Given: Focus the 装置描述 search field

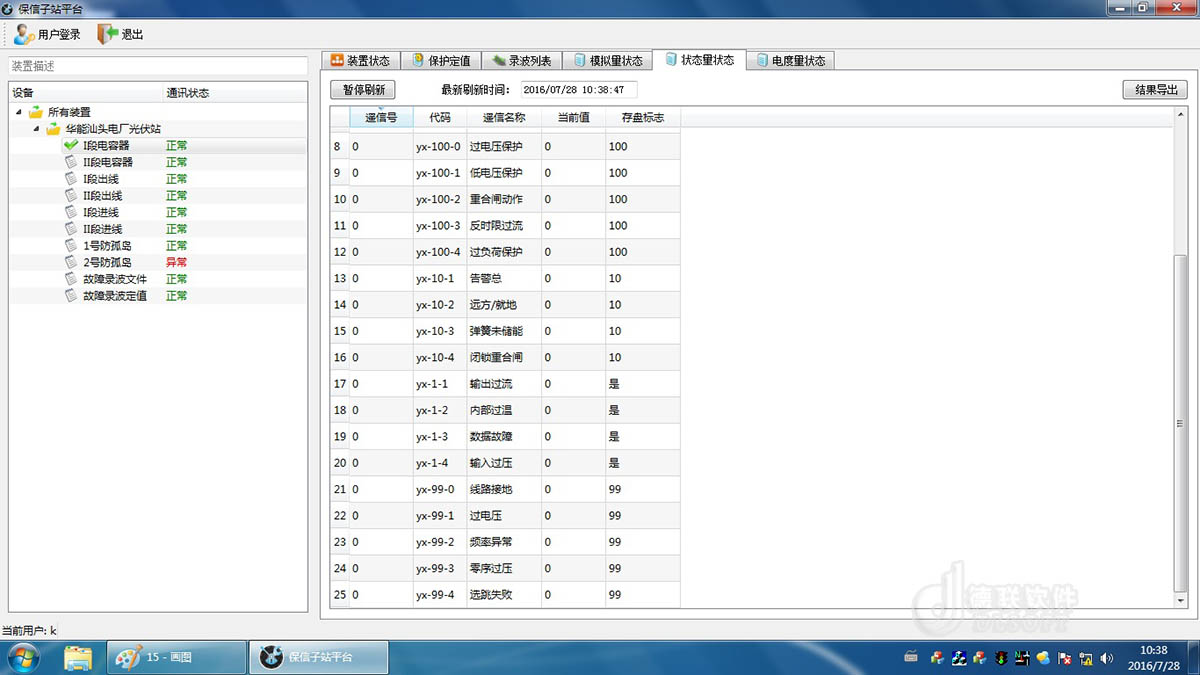Looking at the screenshot, I should (x=158, y=66).
